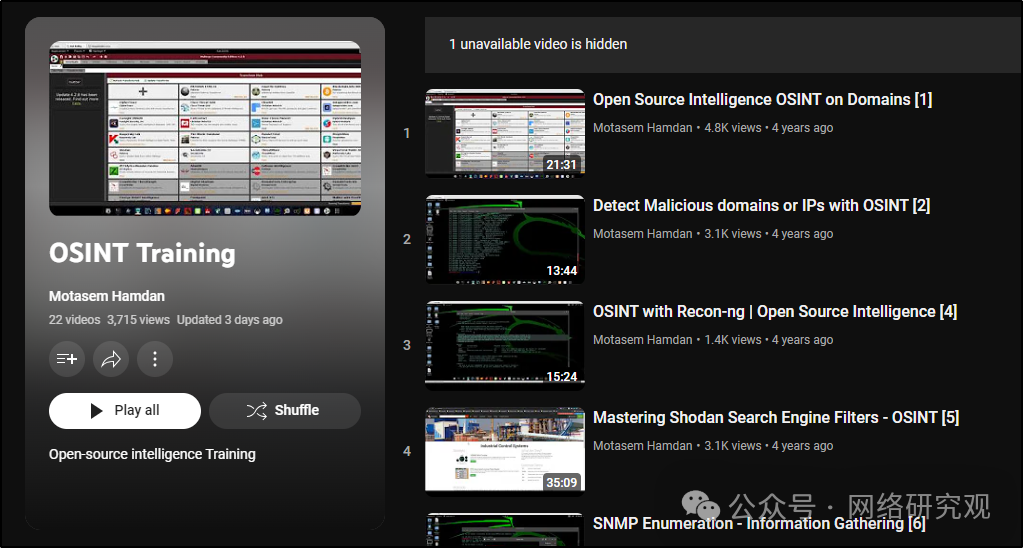Click the share arrow icon button
1023x548 pixels.
(111, 359)
